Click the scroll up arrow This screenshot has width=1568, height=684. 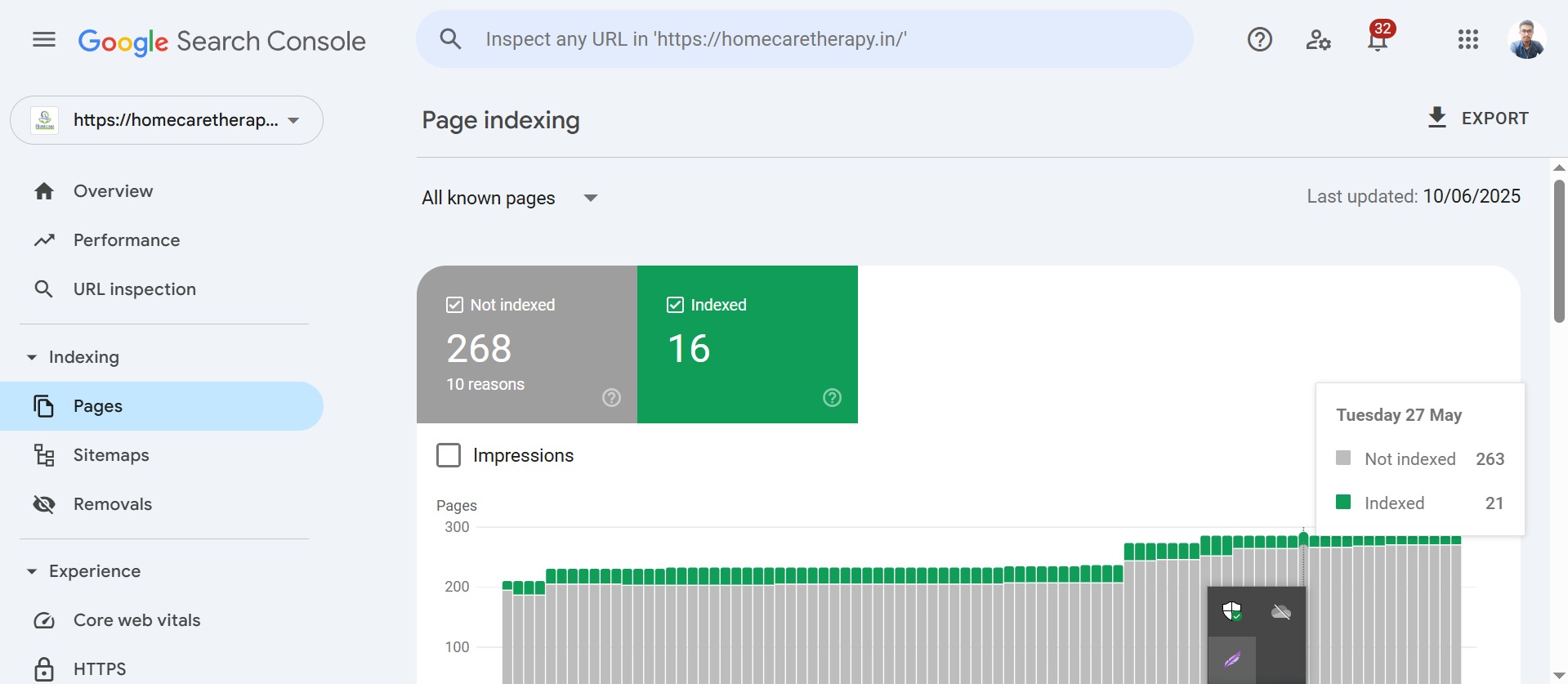pyautogui.click(x=1559, y=168)
